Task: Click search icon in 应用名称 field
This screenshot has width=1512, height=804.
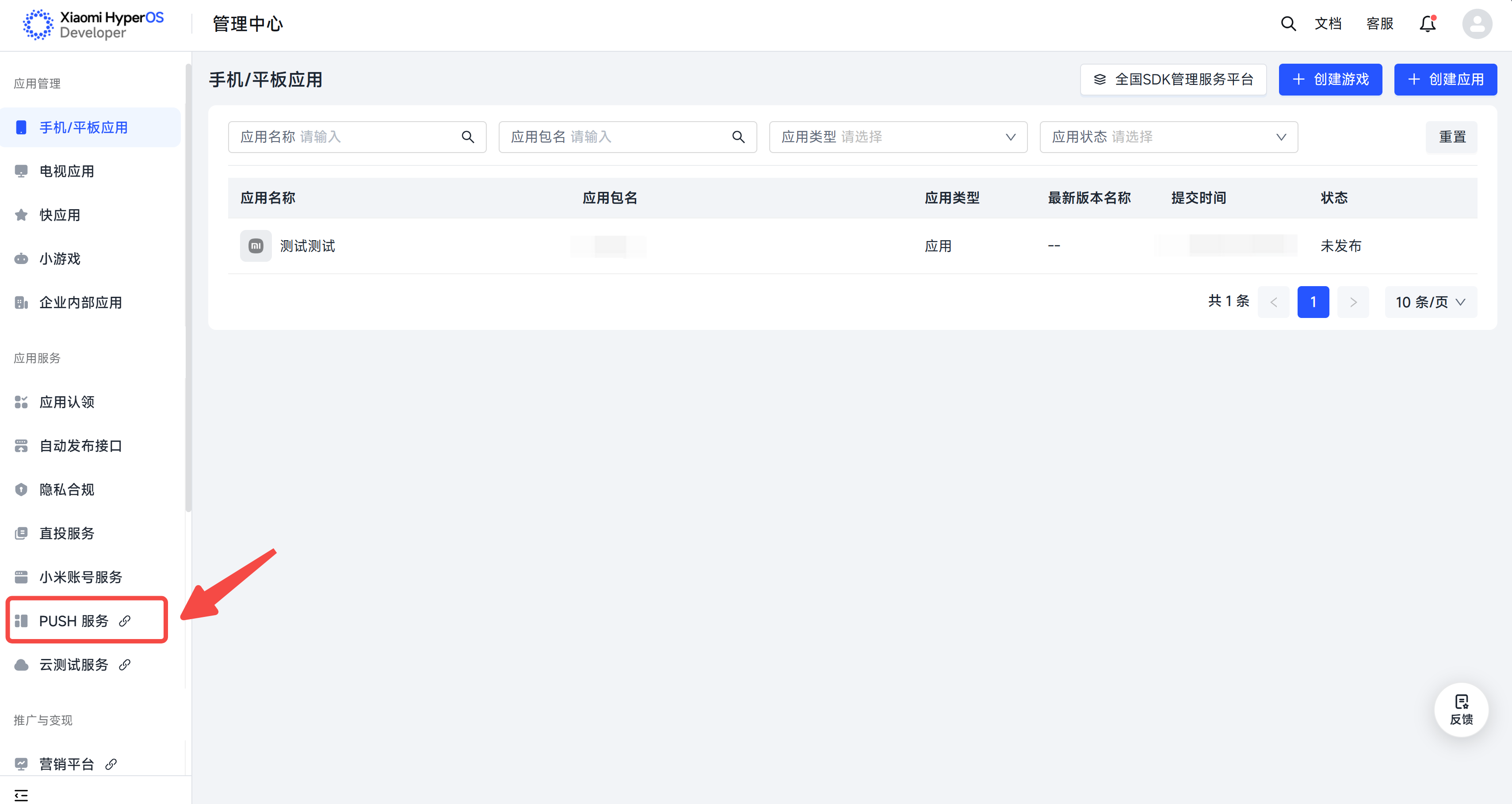Action: coord(467,137)
